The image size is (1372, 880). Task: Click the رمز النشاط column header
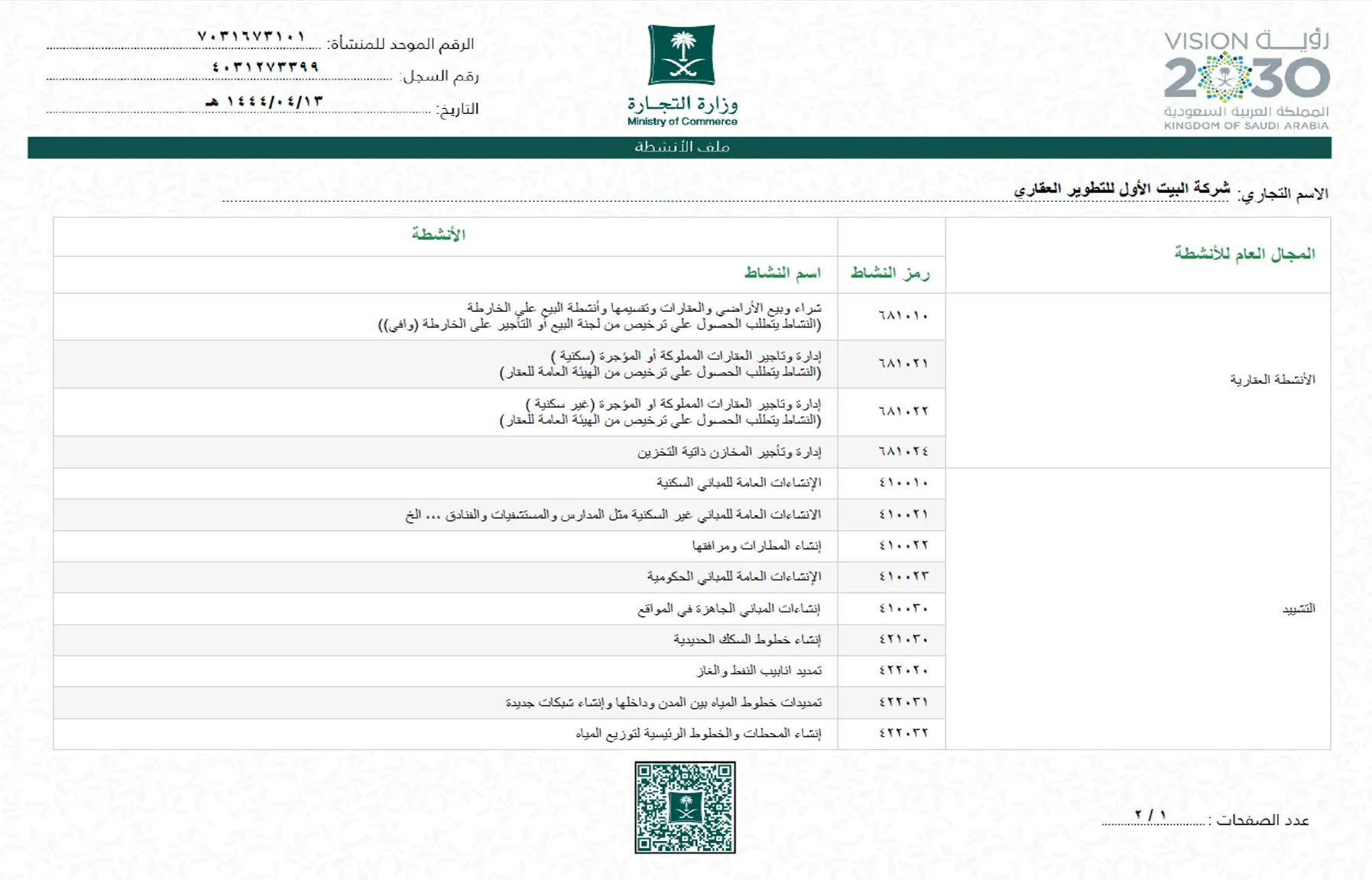pos(890,274)
